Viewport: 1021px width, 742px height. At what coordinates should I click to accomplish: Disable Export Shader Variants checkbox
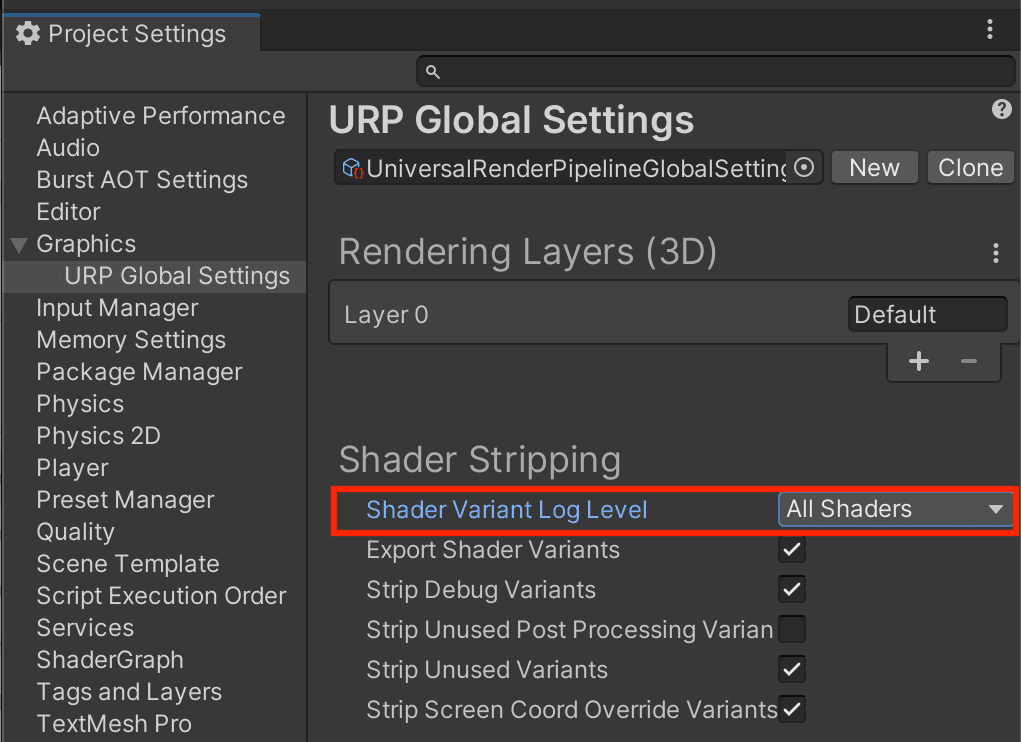click(792, 550)
